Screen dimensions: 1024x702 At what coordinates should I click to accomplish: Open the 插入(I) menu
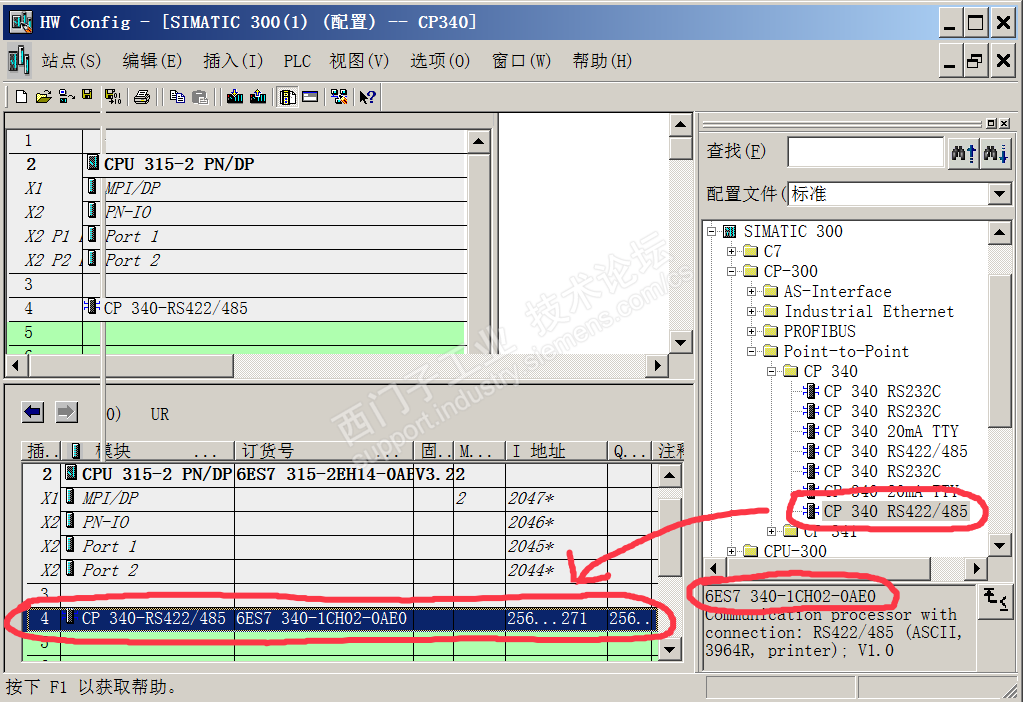click(233, 61)
